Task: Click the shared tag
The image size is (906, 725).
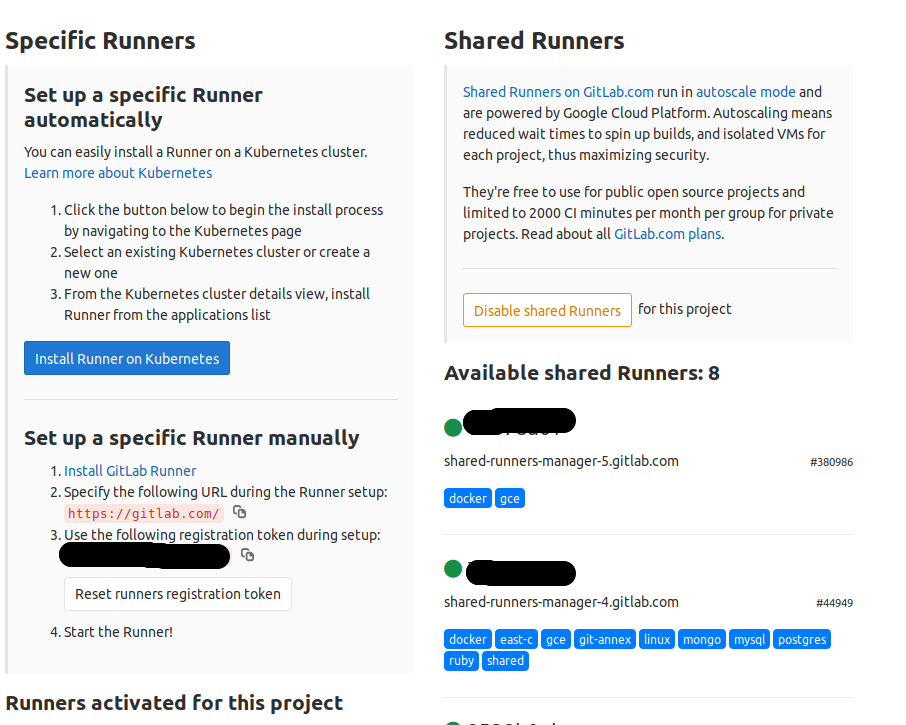Action: [506, 660]
